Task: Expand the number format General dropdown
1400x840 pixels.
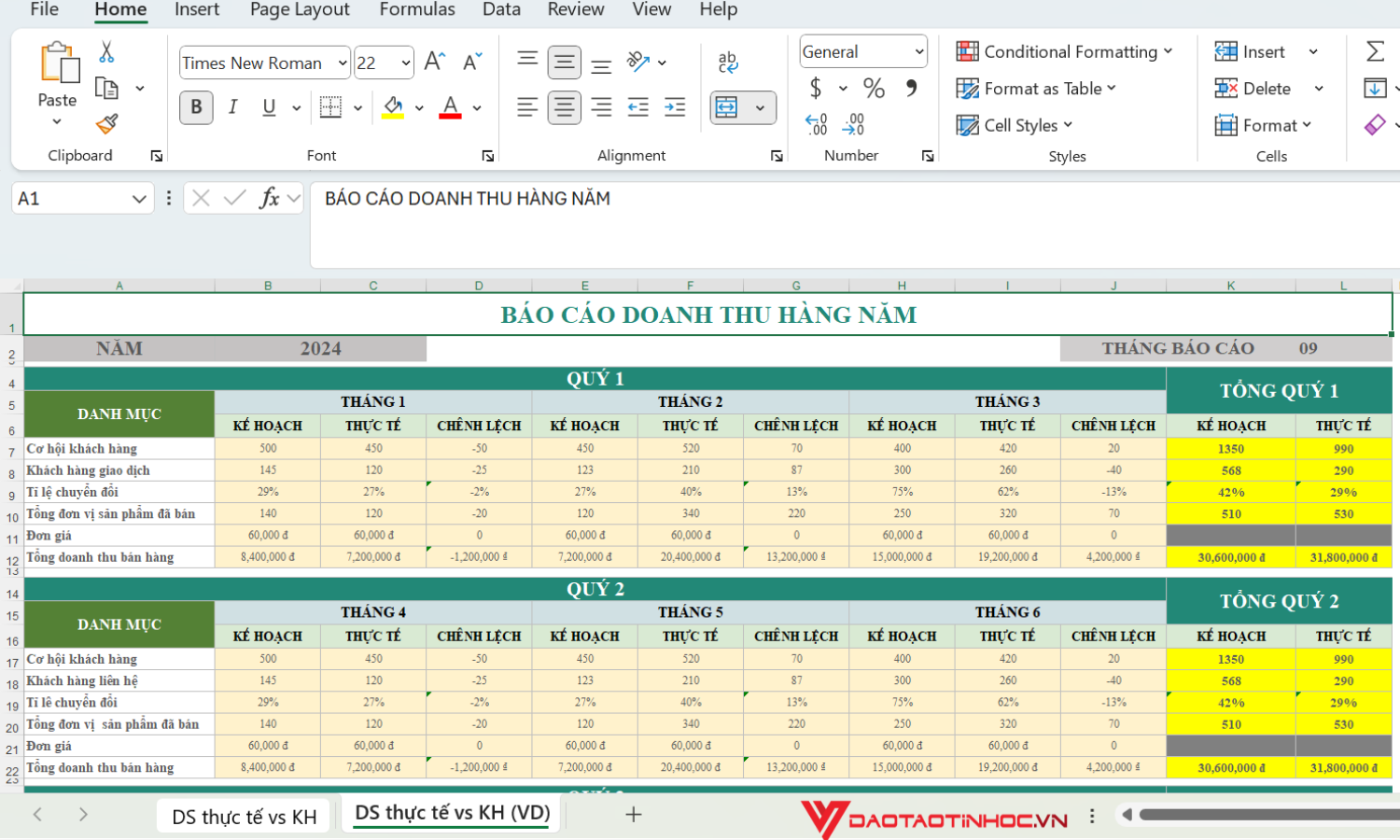Action: 918,52
